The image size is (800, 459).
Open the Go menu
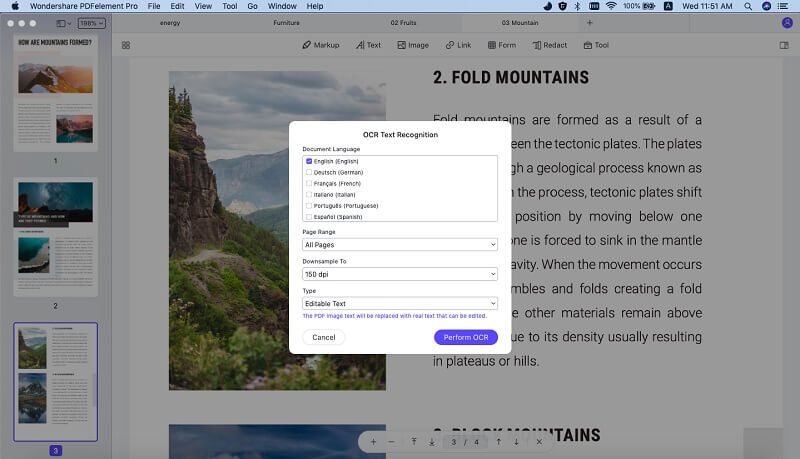[x=252, y=6]
